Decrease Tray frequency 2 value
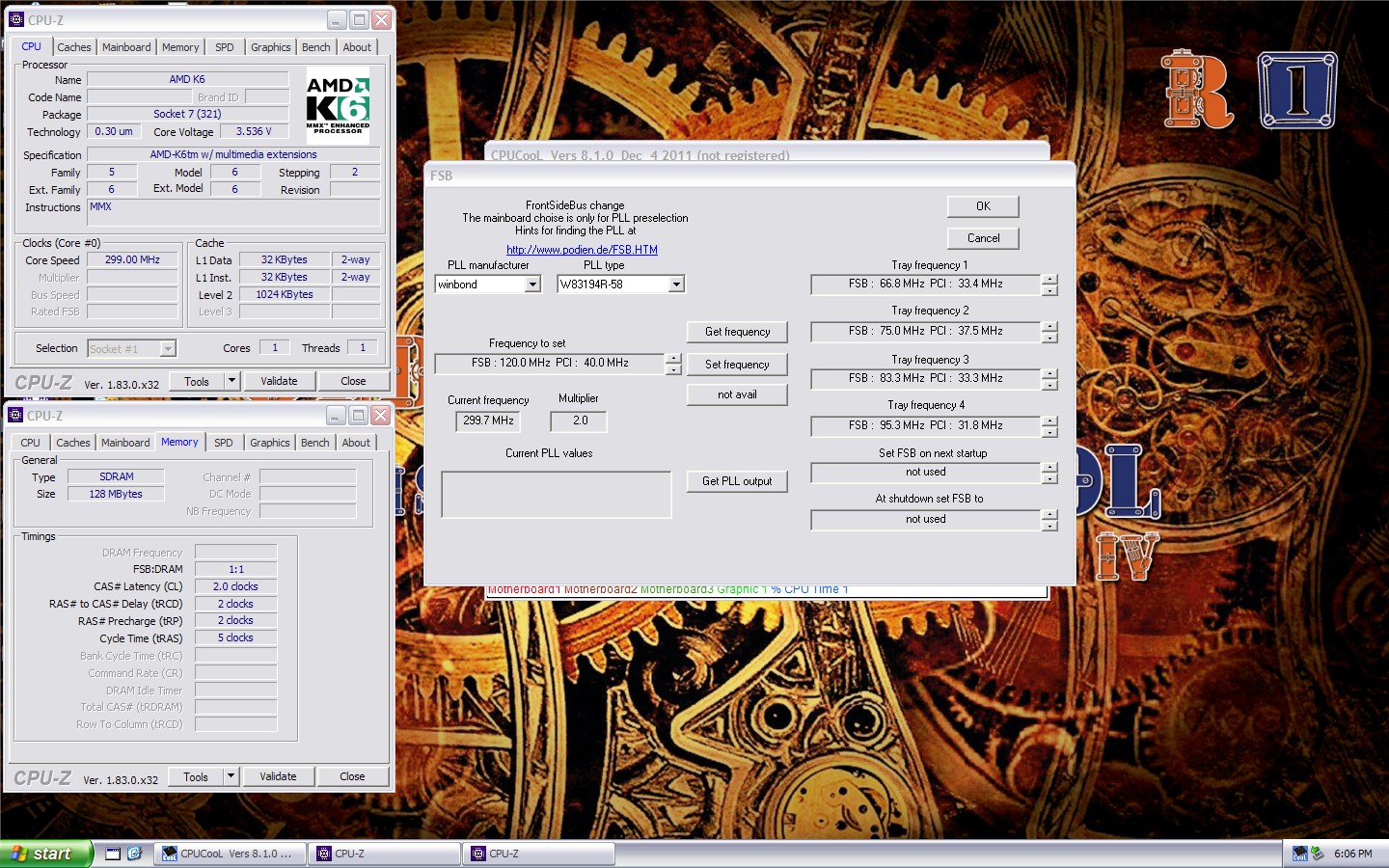 click(1049, 338)
